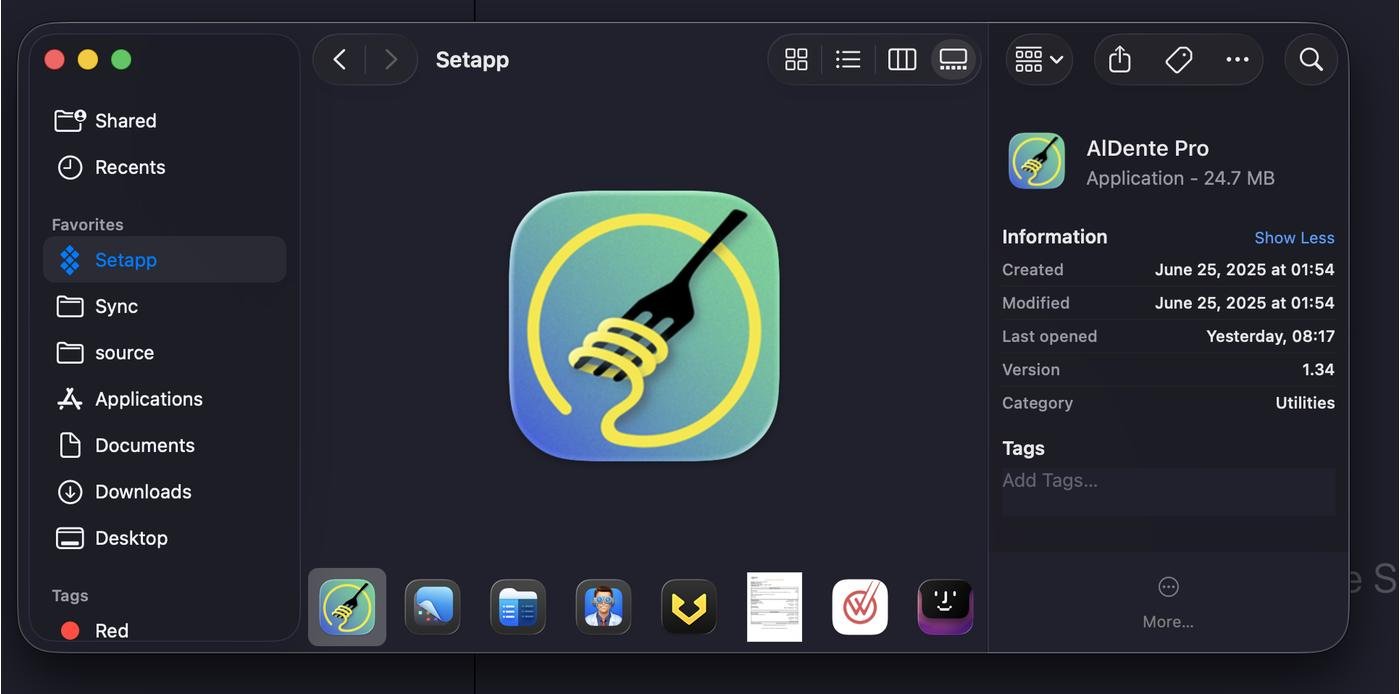Open Desktop in the sidebar
The image size is (1400, 694).
point(165,538)
